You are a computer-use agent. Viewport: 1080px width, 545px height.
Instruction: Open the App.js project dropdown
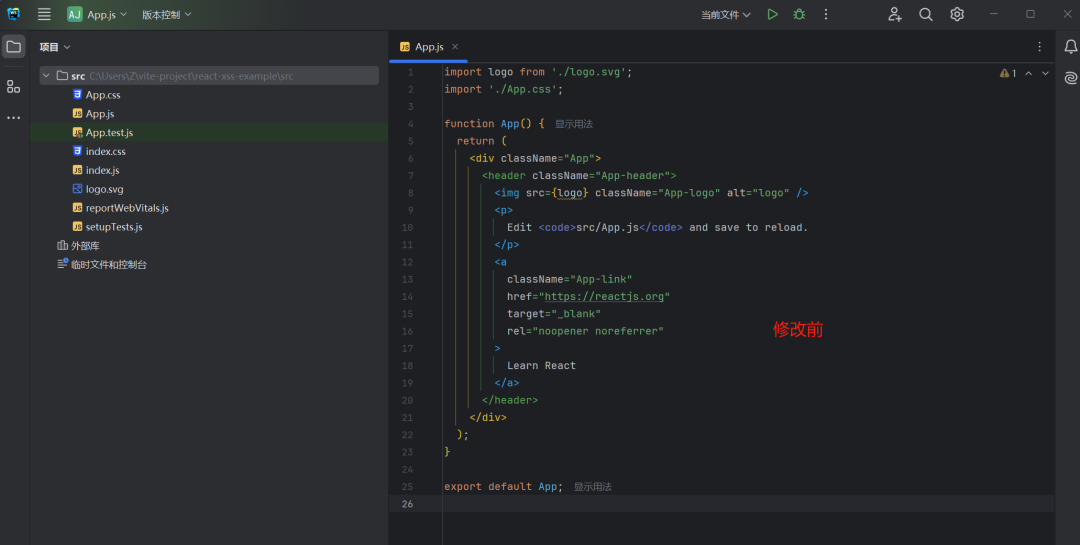[x=97, y=14]
